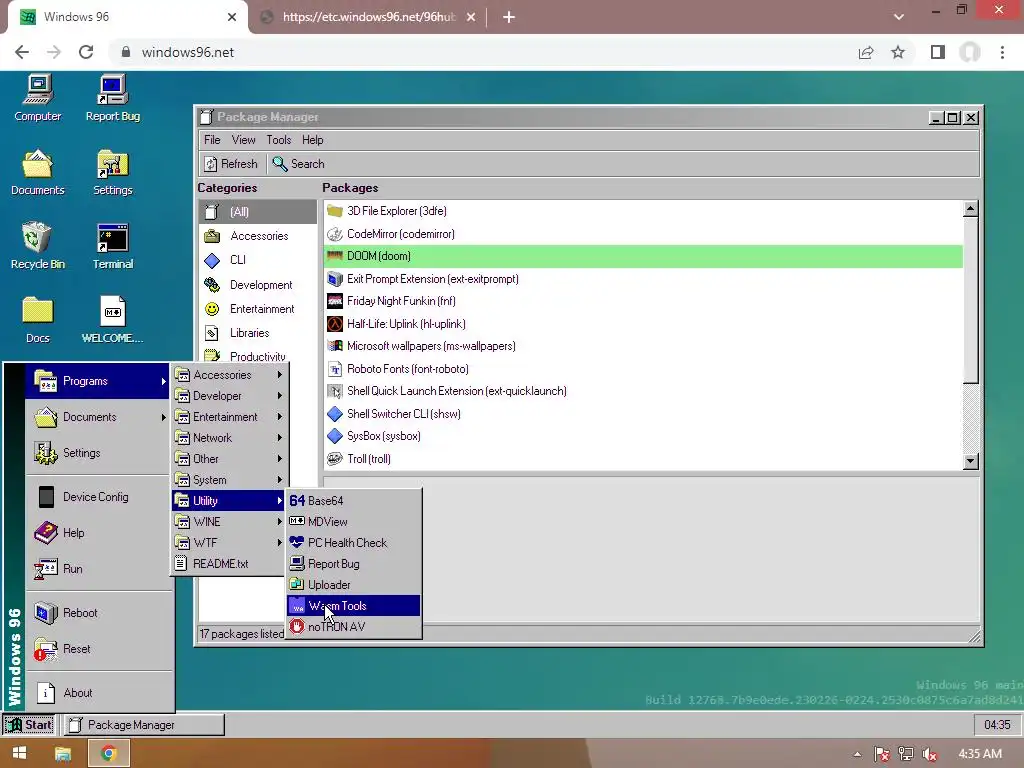Select the CLI category
Viewport: 1024px width, 768px height.
258,260
